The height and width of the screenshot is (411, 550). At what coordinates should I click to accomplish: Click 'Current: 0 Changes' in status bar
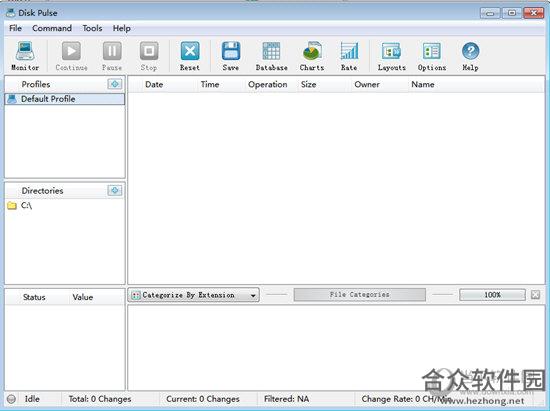(203, 399)
